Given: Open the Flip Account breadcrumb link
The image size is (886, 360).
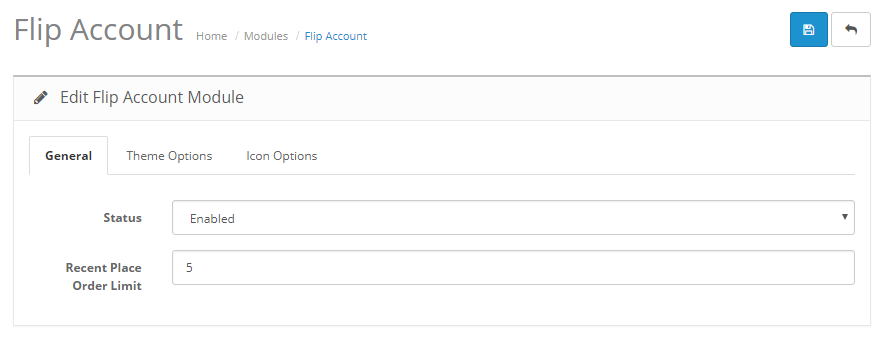Looking at the screenshot, I should (x=336, y=36).
